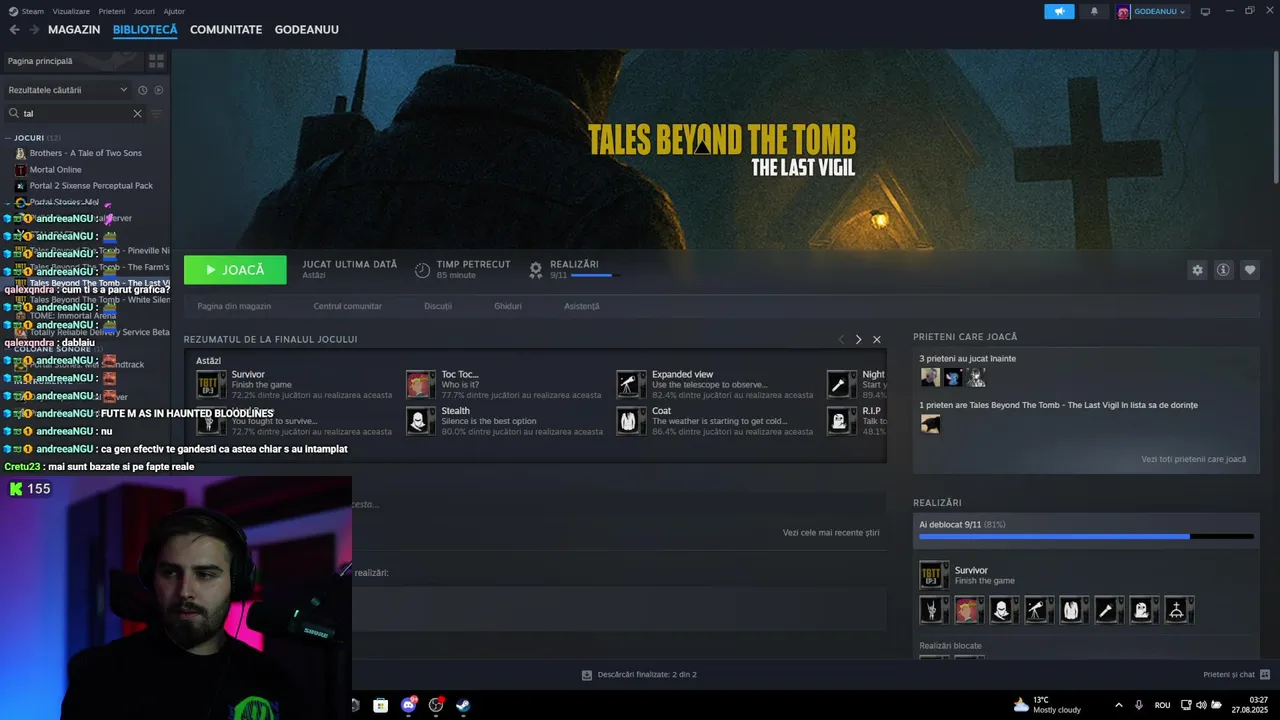1280x720 pixels.
Task: Open game settings gear icon
Action: coord(1197,270)
